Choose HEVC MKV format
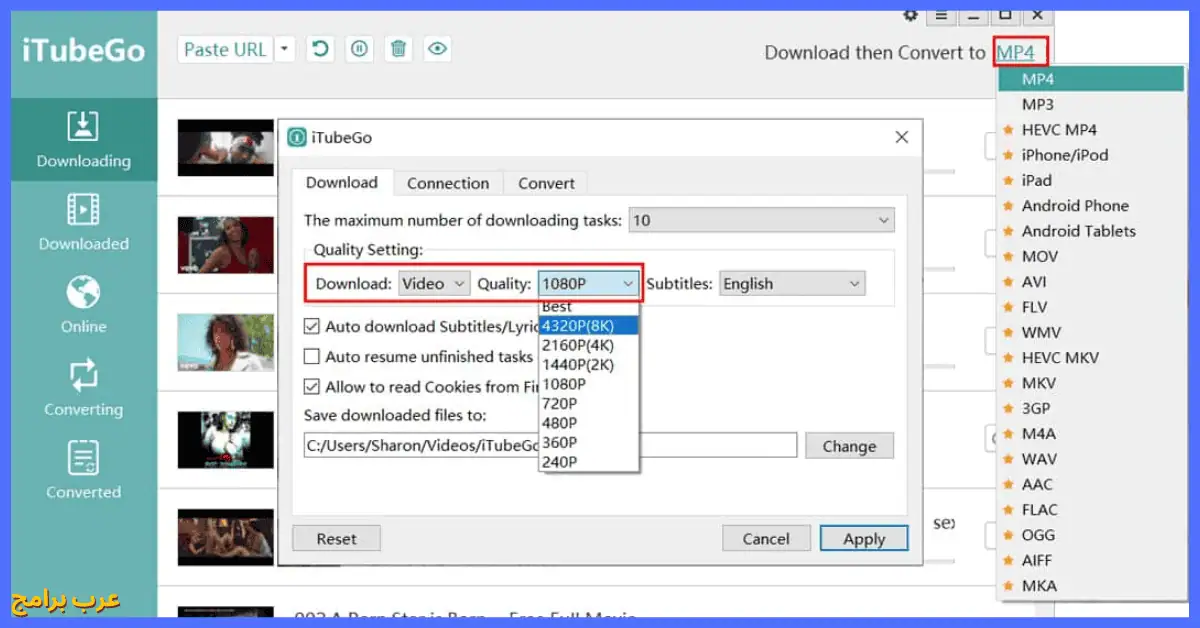 (x=1090, y=358)
